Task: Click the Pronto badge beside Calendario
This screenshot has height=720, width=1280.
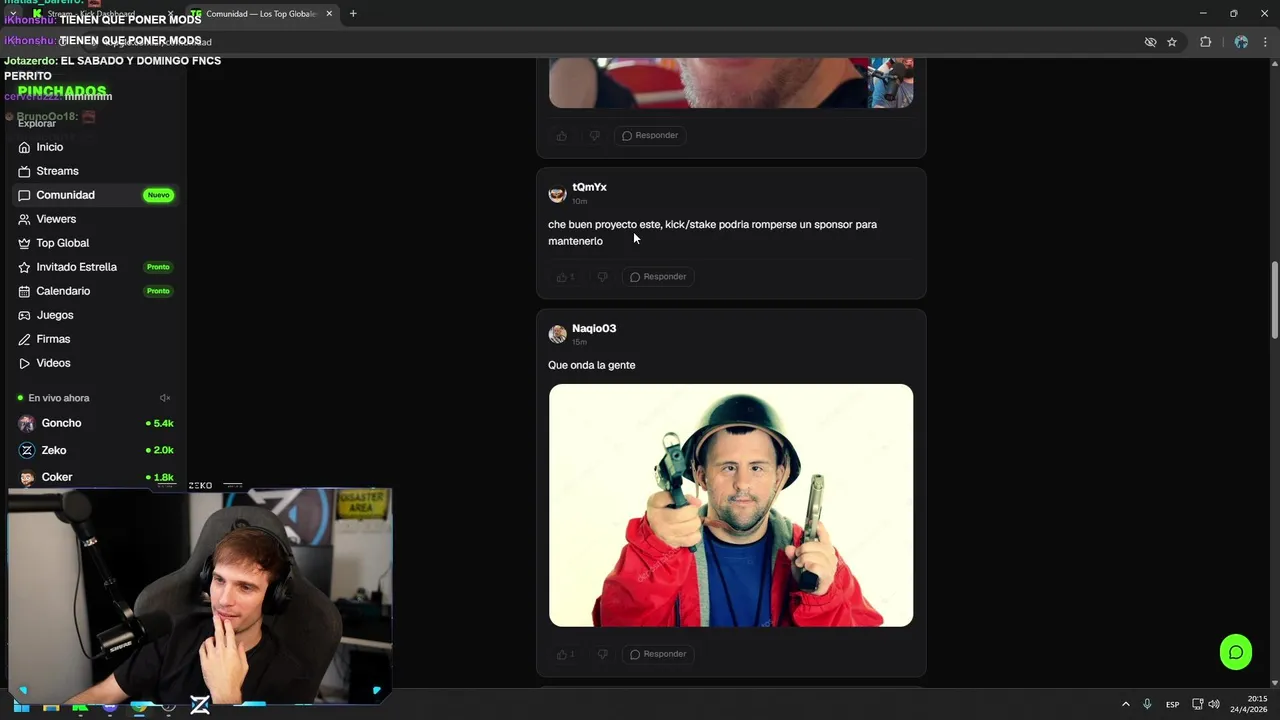Action: click(158, 291)
